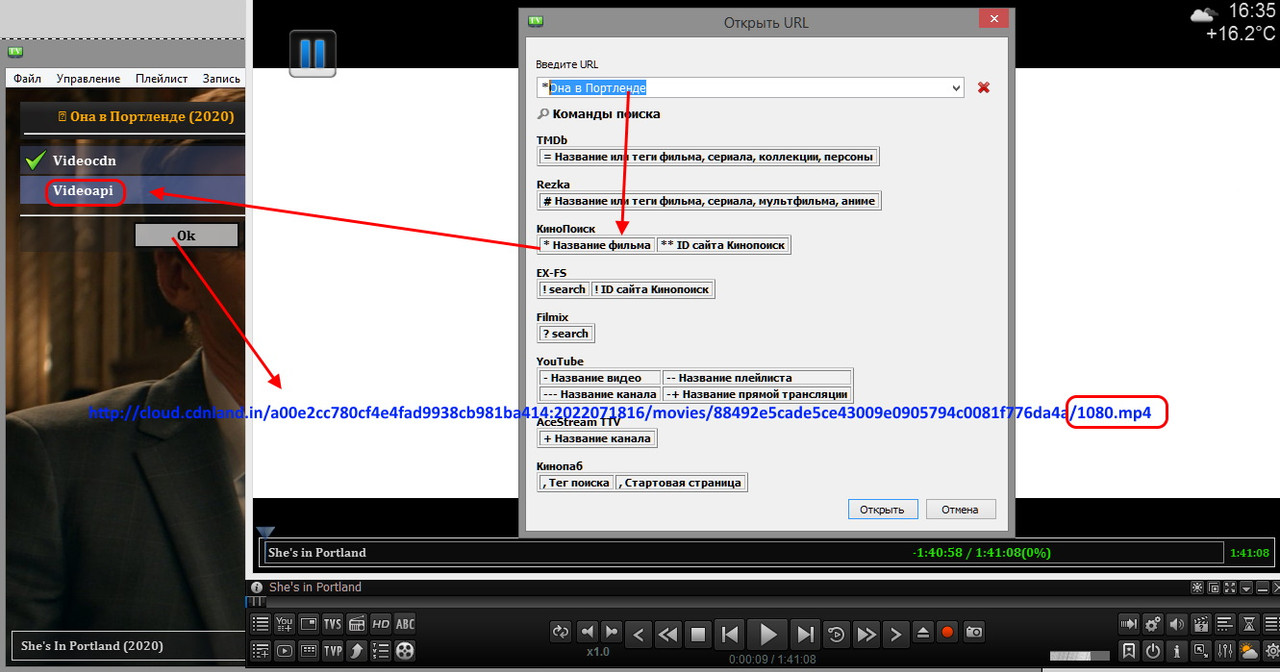Click the main Play button
1280x672 pixels.
768,633
